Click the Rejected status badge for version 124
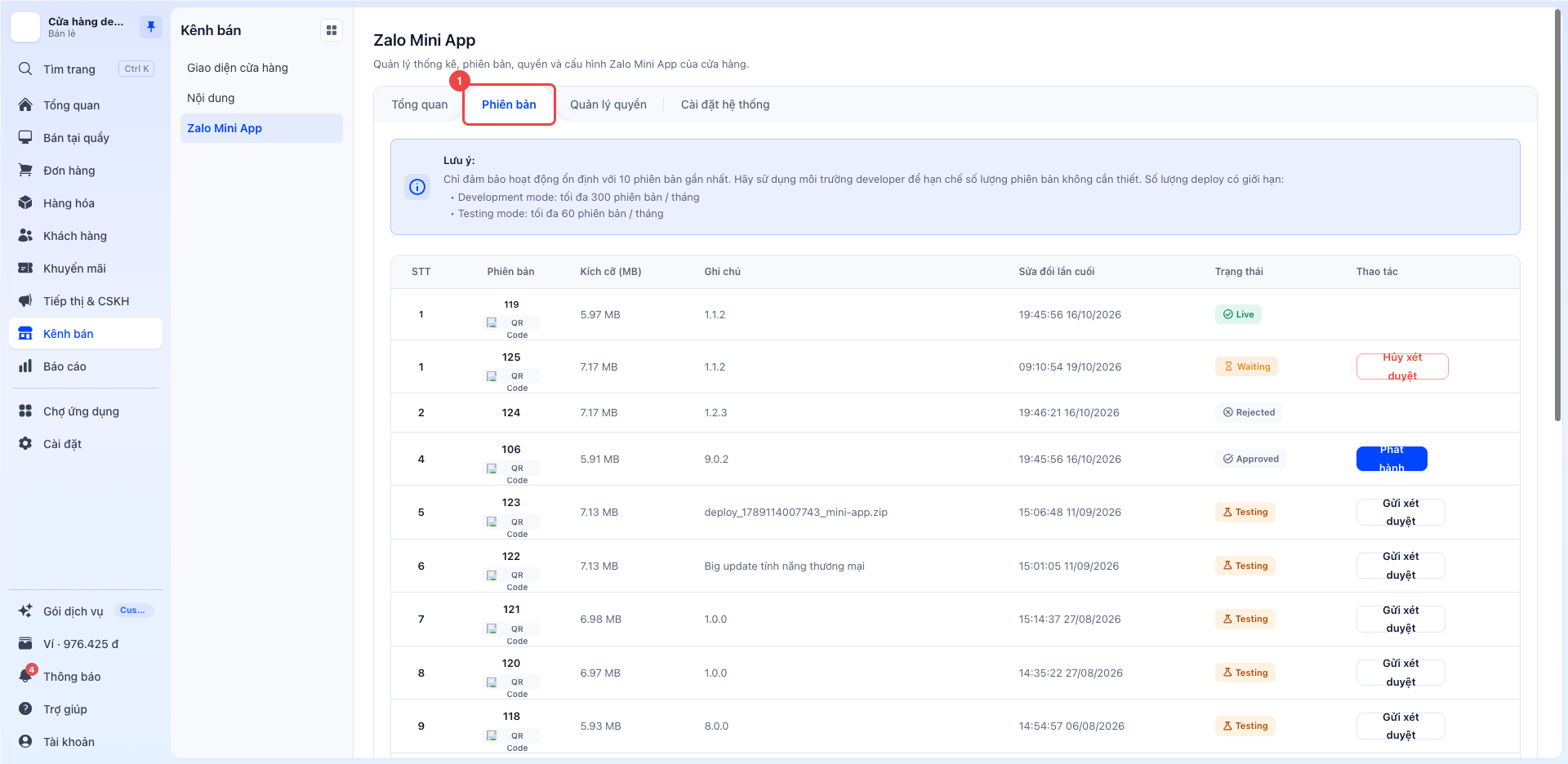Viewport: 1568px width, 764px height. [x=1248, y=412]
